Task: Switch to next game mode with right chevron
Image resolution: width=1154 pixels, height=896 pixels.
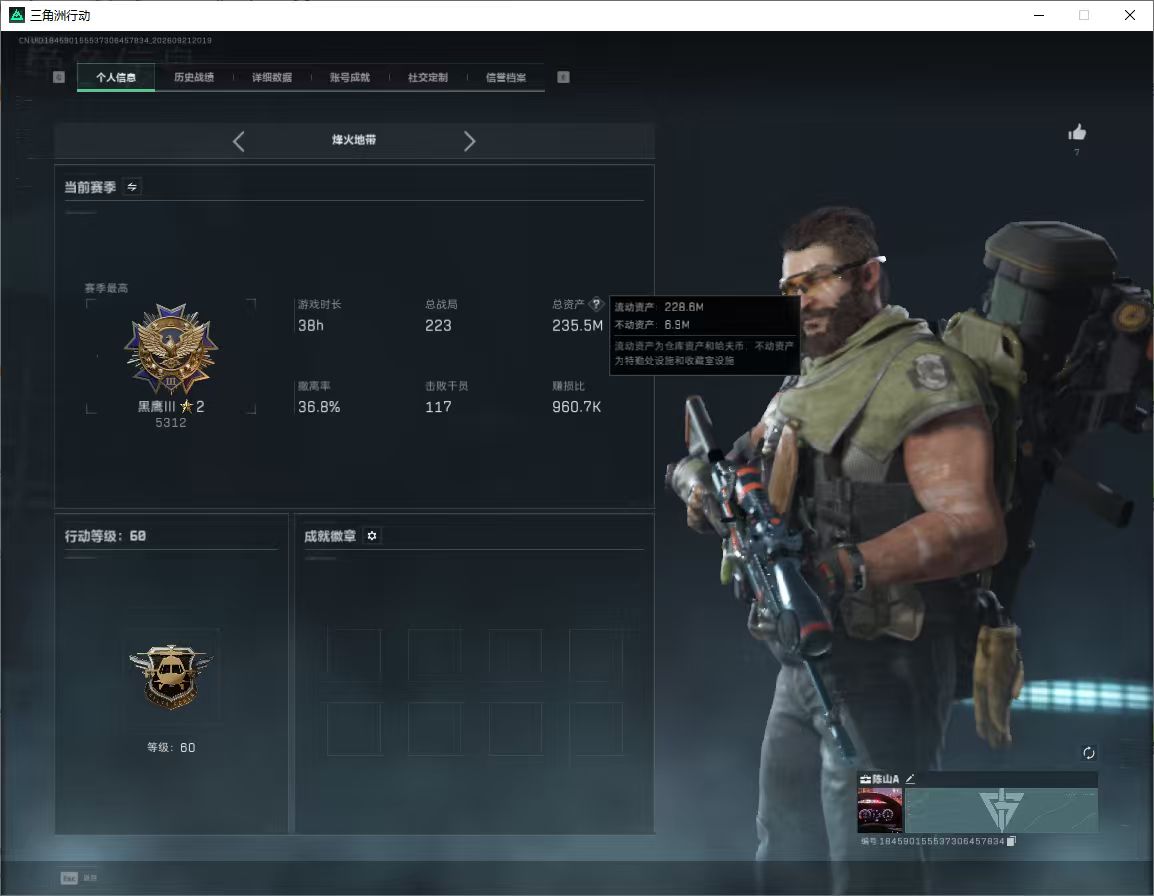Action: coord(470,141)
